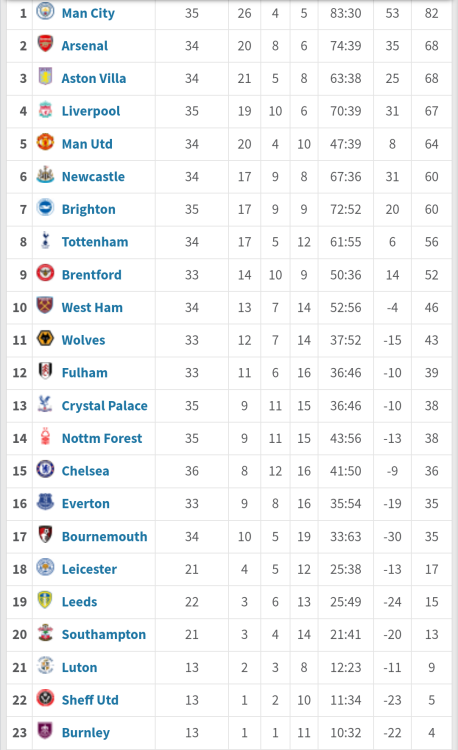Image resolution: width=458 pixels, height=750 pixels.
Task: Click the Sheff Utd crest icon
Action: click(45, 698)
